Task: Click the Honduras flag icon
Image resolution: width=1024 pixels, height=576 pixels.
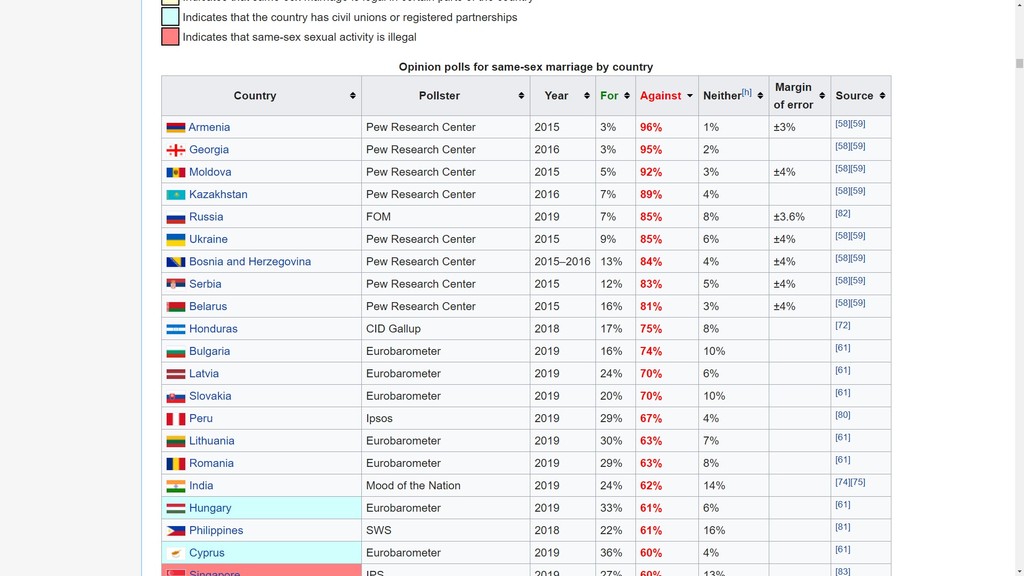Action: click(175, 329)
